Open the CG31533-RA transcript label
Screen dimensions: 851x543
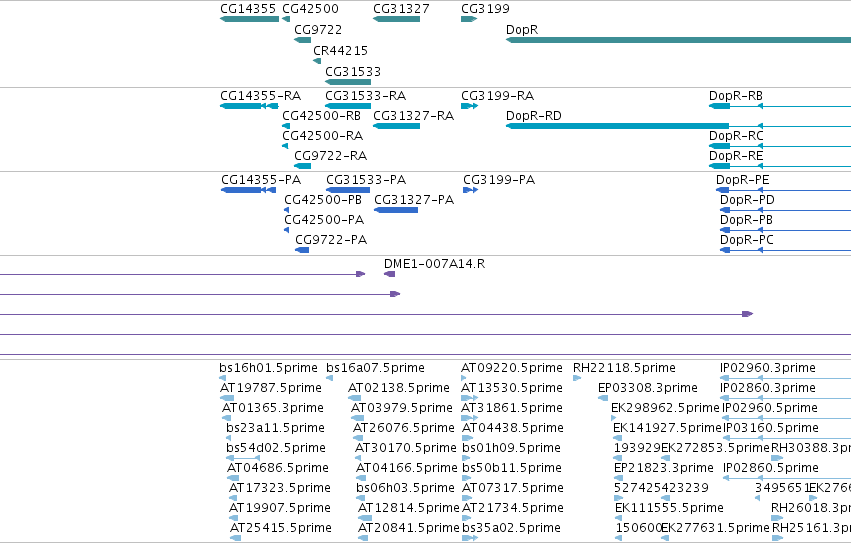point(365,96)
